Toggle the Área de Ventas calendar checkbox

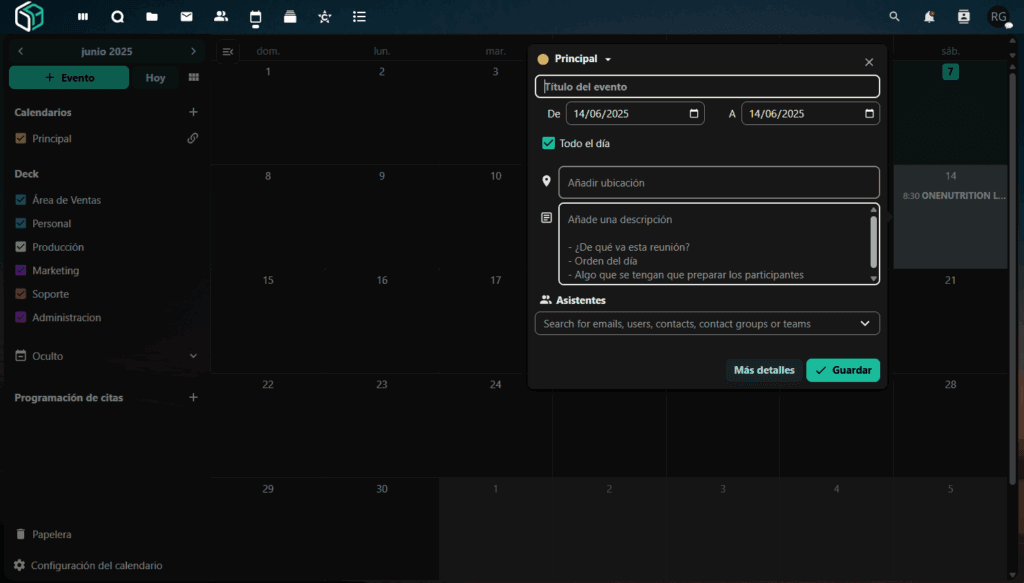click(21, 200)
